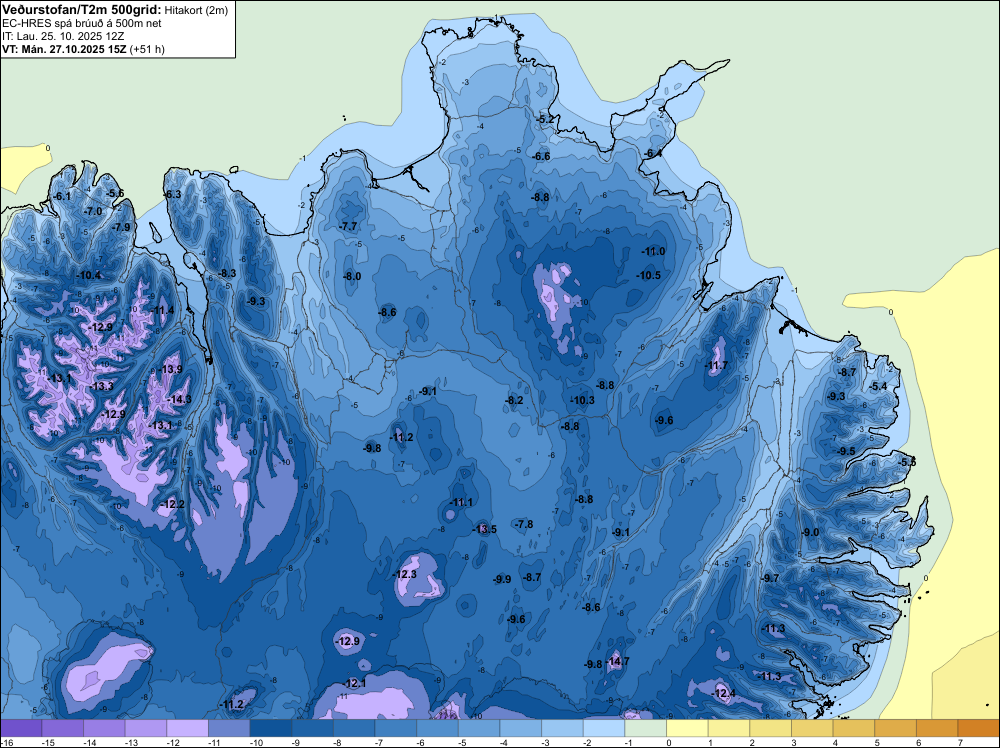Click the 7 legend scale label
The height and width of the screenshot is (748, 1000).
[x=960, y=742]
